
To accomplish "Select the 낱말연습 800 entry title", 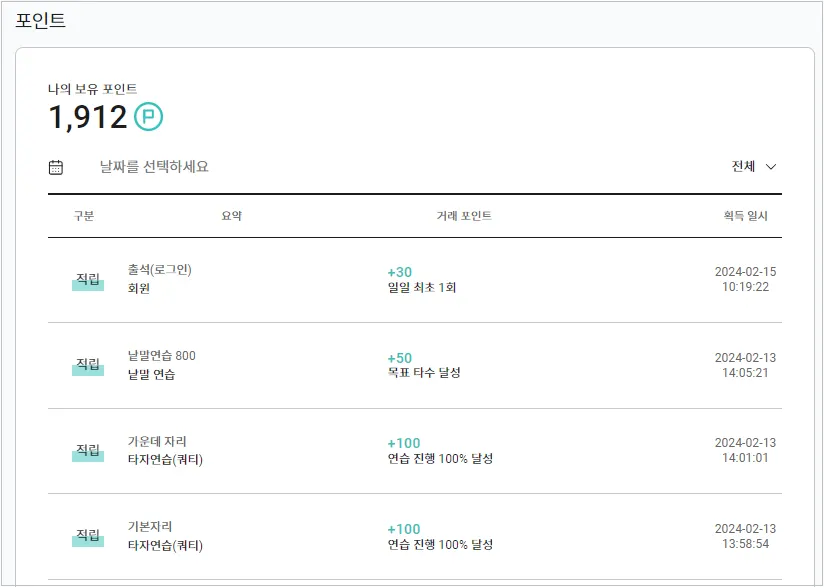I will [x=162, y=356].
